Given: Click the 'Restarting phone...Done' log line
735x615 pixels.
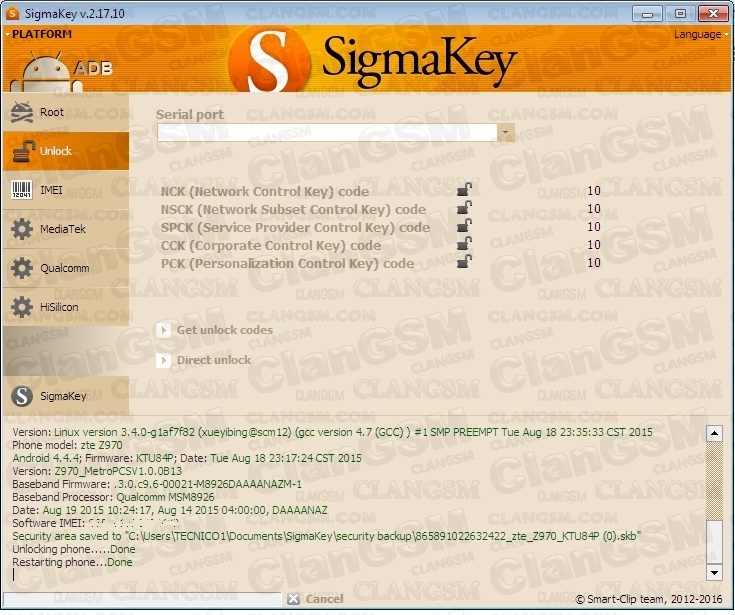Looking at the screenshot, I should coord(72,562).
